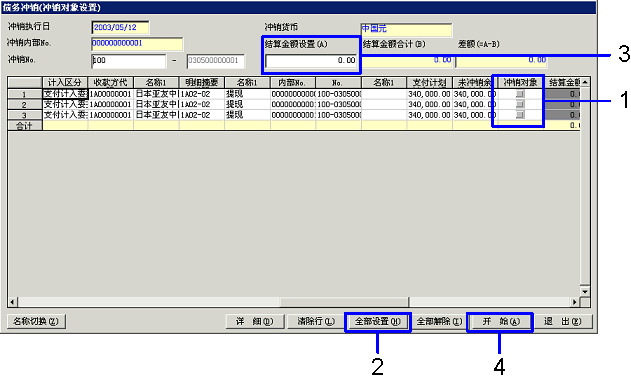
Task: Click the 冲销执行日 date field
Action: (x=120, y=27)
